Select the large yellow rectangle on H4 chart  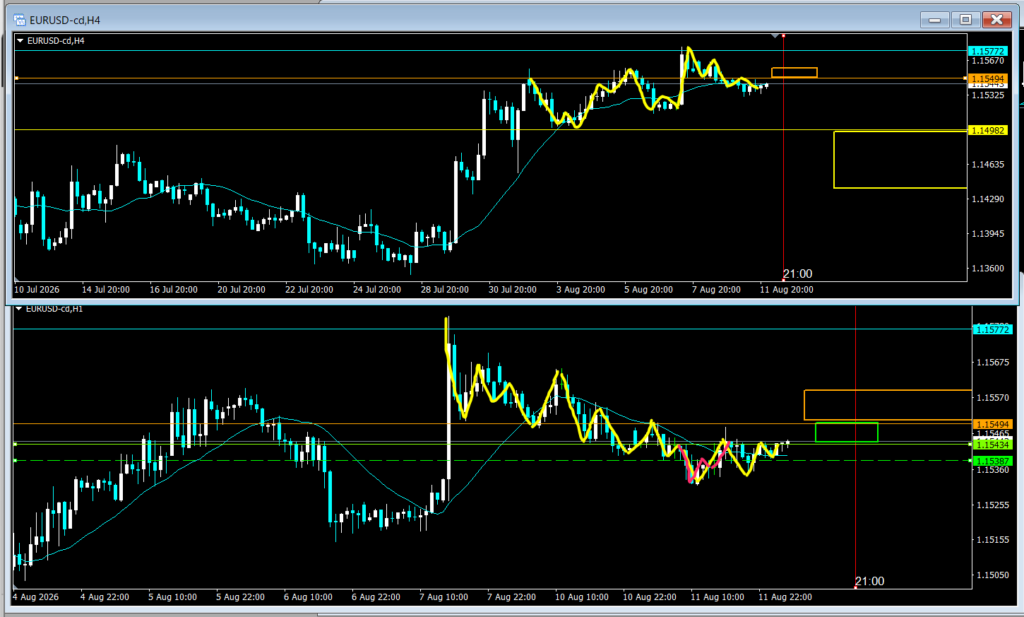(x=900, y=160)
